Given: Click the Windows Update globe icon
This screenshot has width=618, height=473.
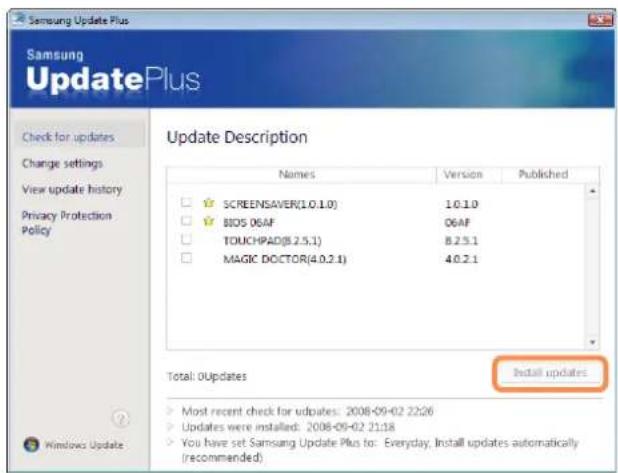Looking at the screenshot, I should click(x=31, y=445).
